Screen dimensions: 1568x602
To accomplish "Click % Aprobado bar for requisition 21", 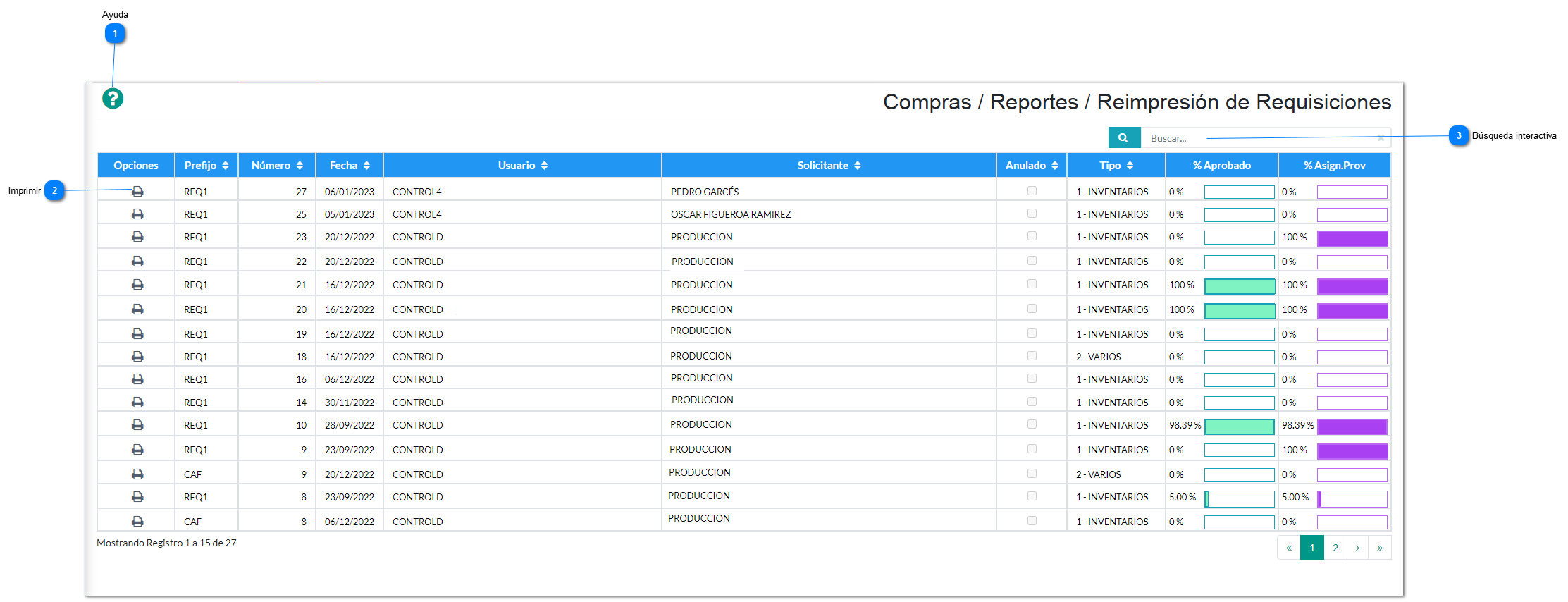I will coord(1240,286).
